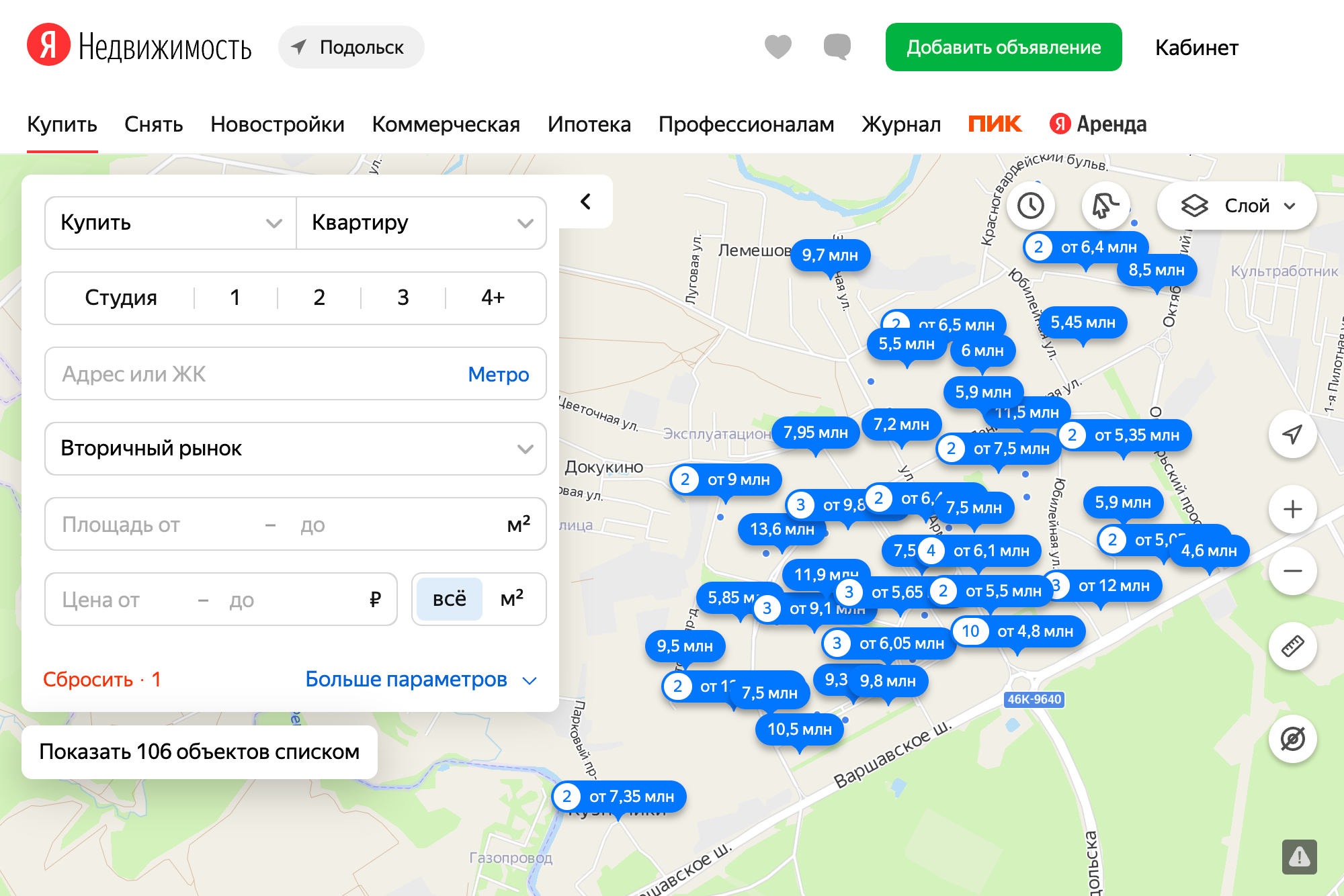Open Новостройки tab
Screen dimensions: 1344x896
(278, 124)
